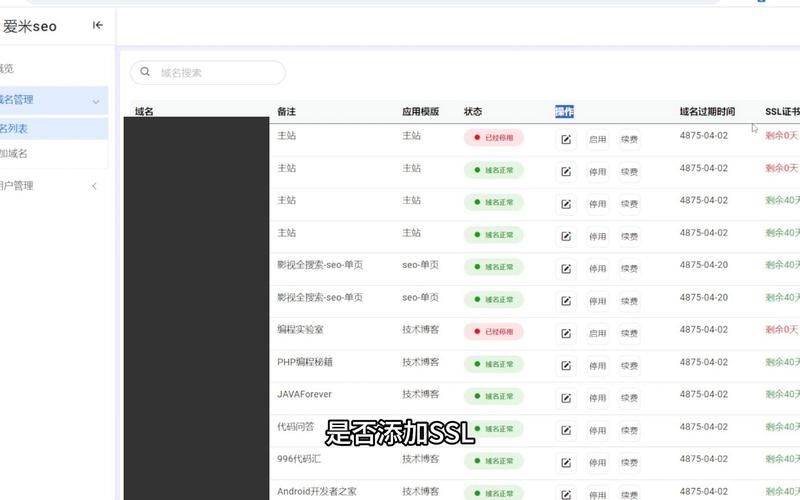Click the 技术博客 template of PHP编程秘籍
800x500 pixels.
click(x=420, y=362)
